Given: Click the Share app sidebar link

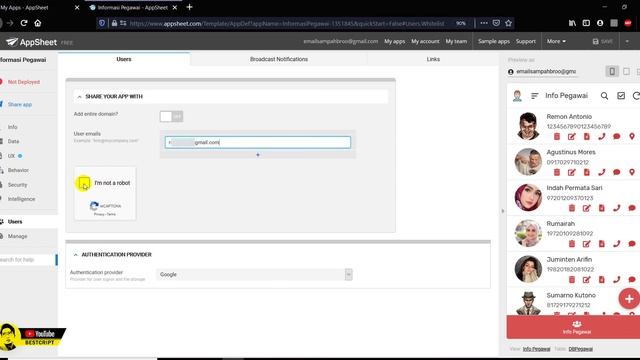Looking at the screenshot, I should point(20,104).
